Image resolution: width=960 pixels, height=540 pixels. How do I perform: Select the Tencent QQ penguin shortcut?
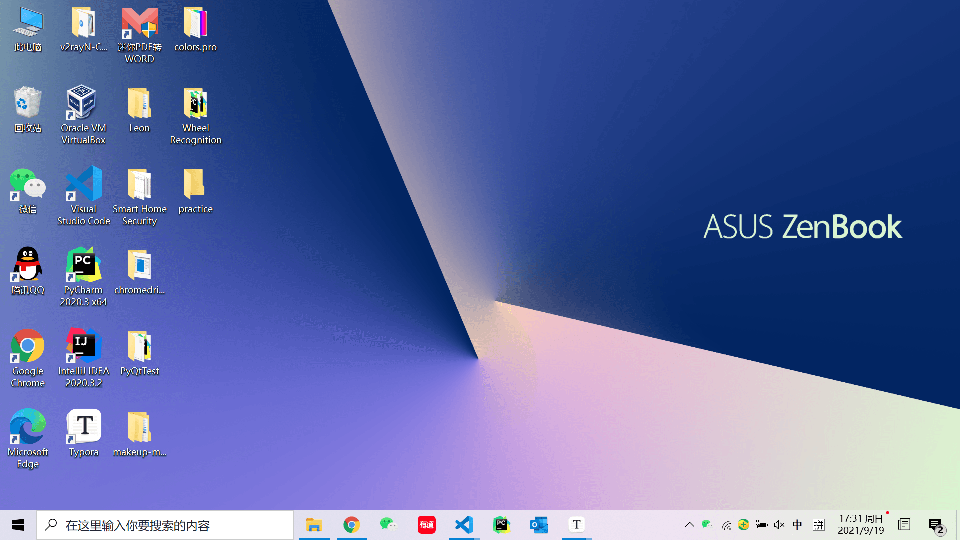28,271
